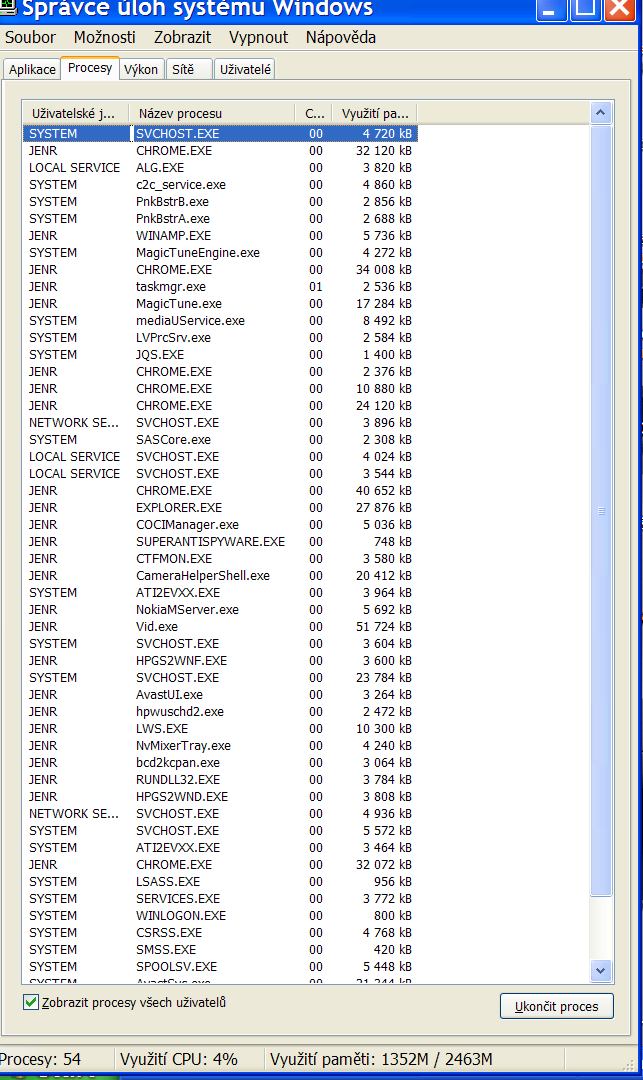Select the JQS.EXE process row
Viewport: 643px width, 1080px height.
220,355
